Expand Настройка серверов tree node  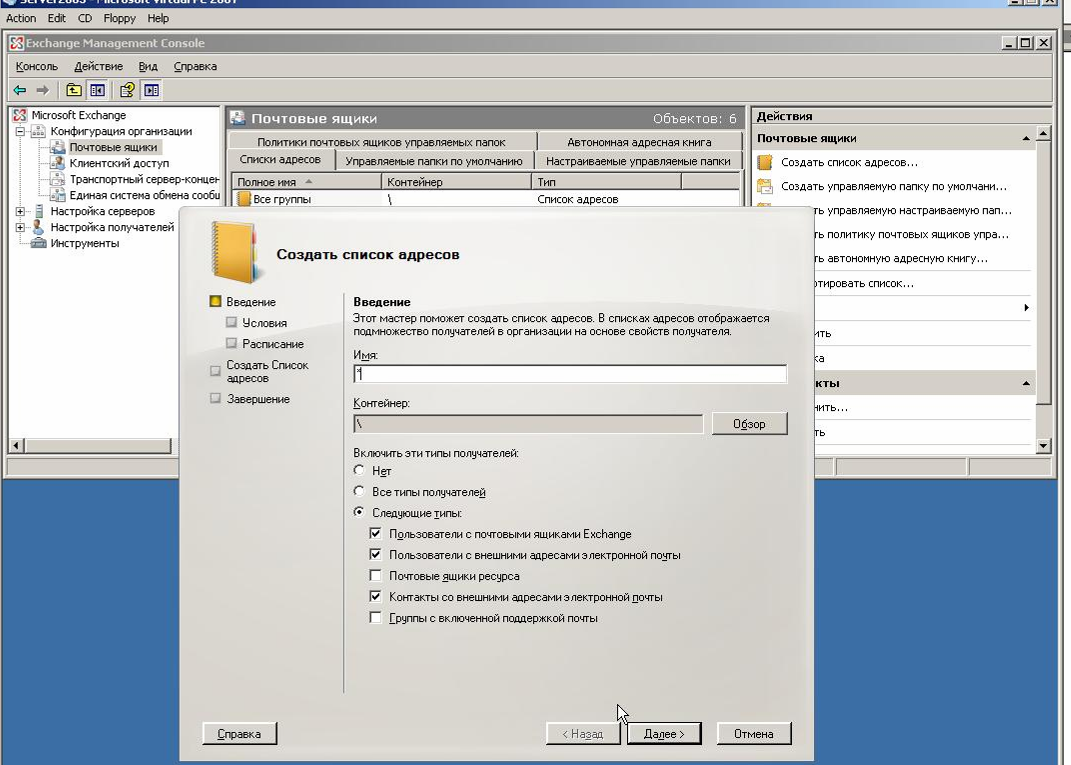click(20, 211)
